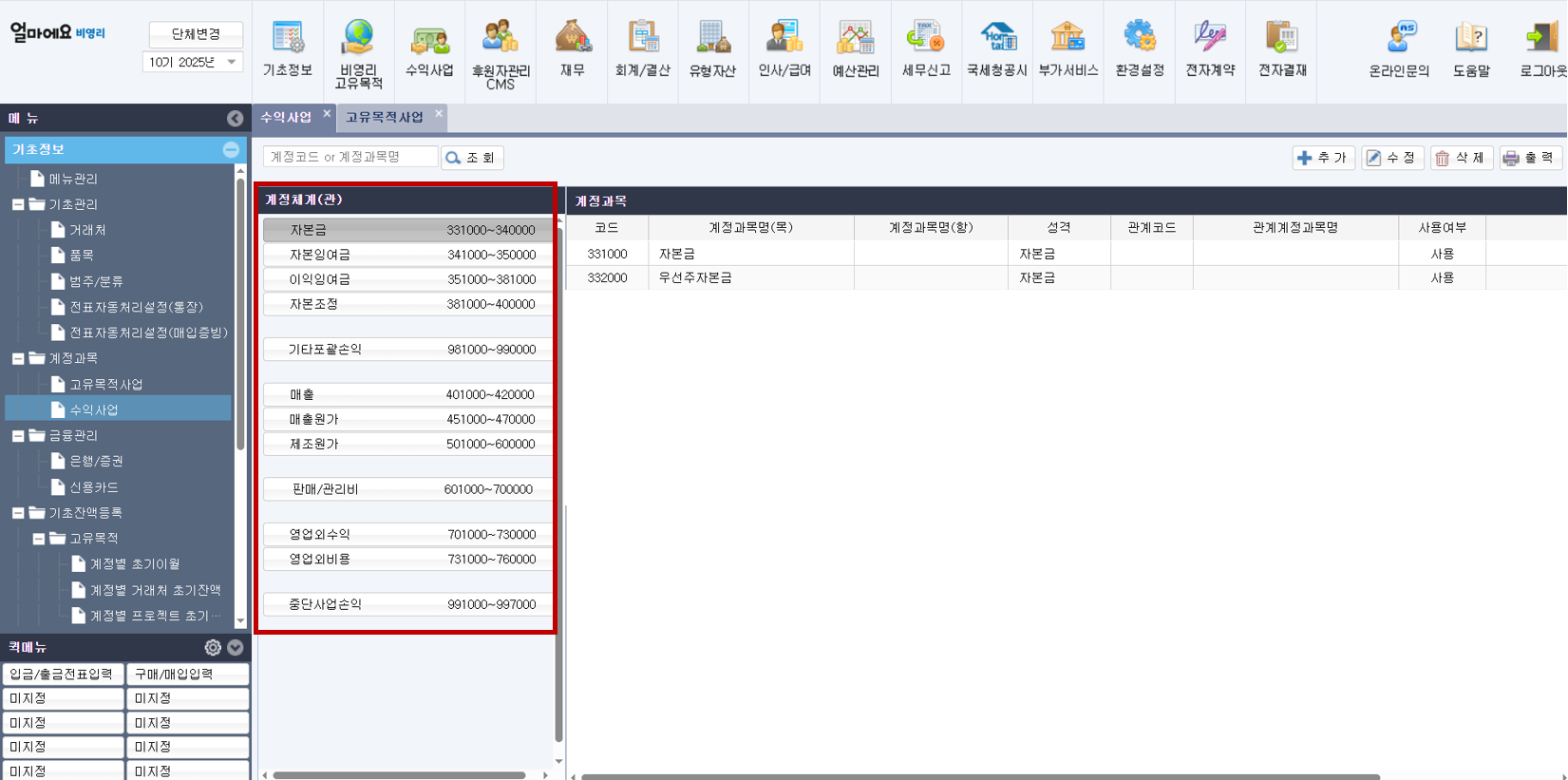
Task: Open the 회계/결산 icon
Action: (643, 49)
